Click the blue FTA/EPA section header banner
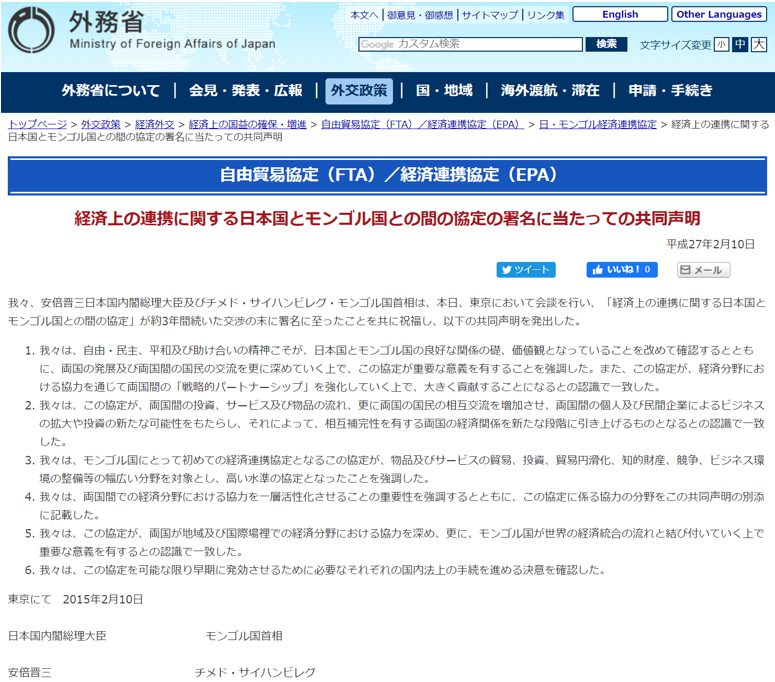 coord(388,175)
